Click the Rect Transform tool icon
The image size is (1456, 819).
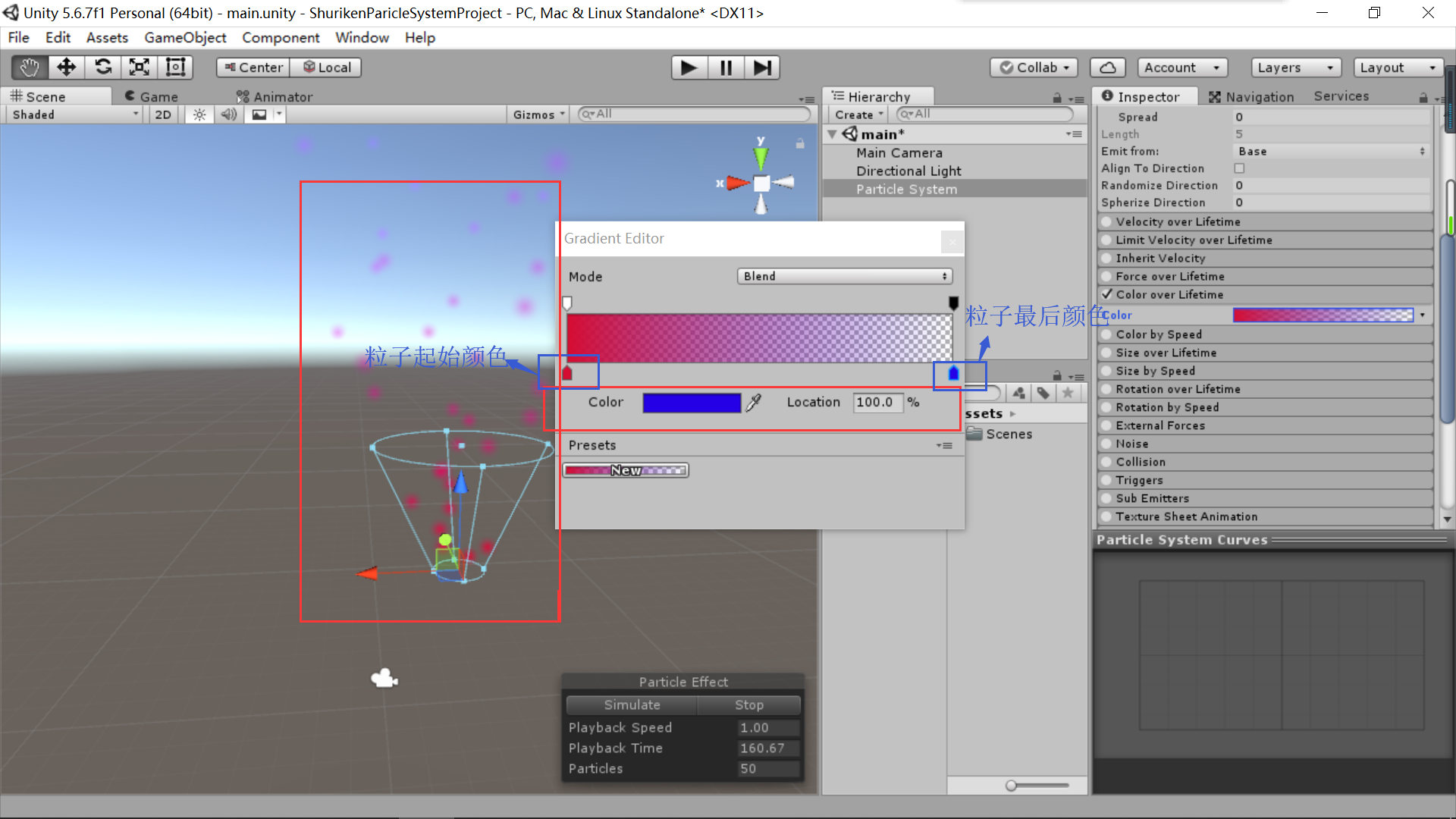(x=175, y=66)
